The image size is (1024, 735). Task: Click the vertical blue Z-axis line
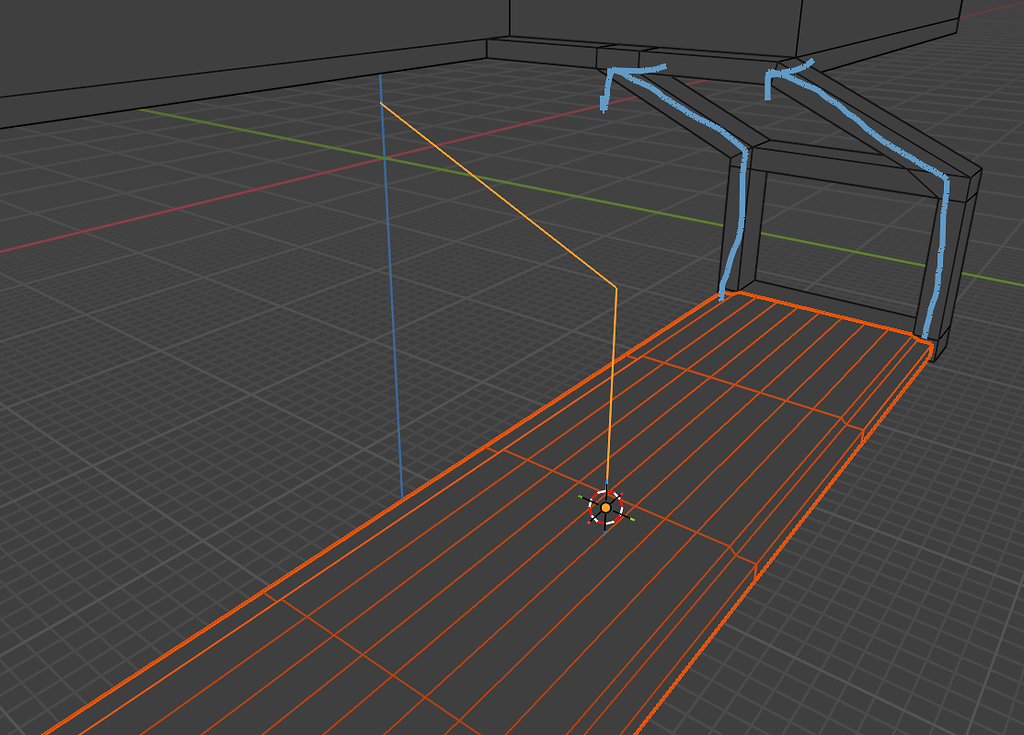tap(391, 287)
